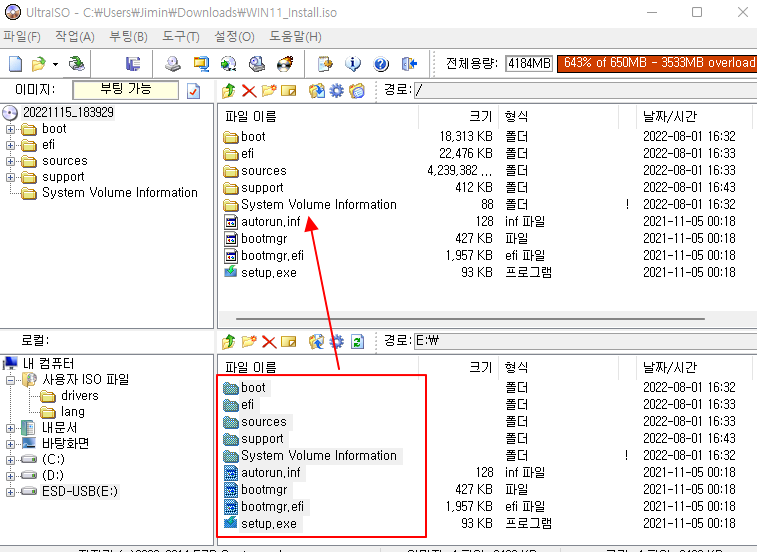Delete selected item in local pane
This screenshot has width=757, height=552.
[269, 342]
